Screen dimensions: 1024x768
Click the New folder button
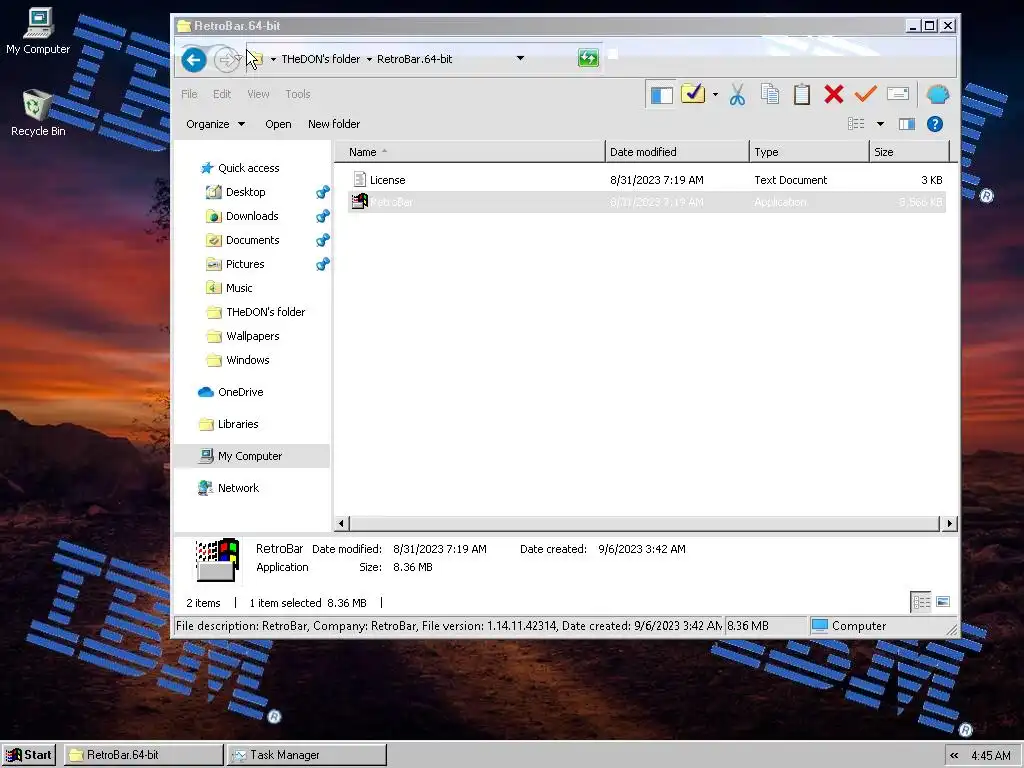click(x=334, y=124)
